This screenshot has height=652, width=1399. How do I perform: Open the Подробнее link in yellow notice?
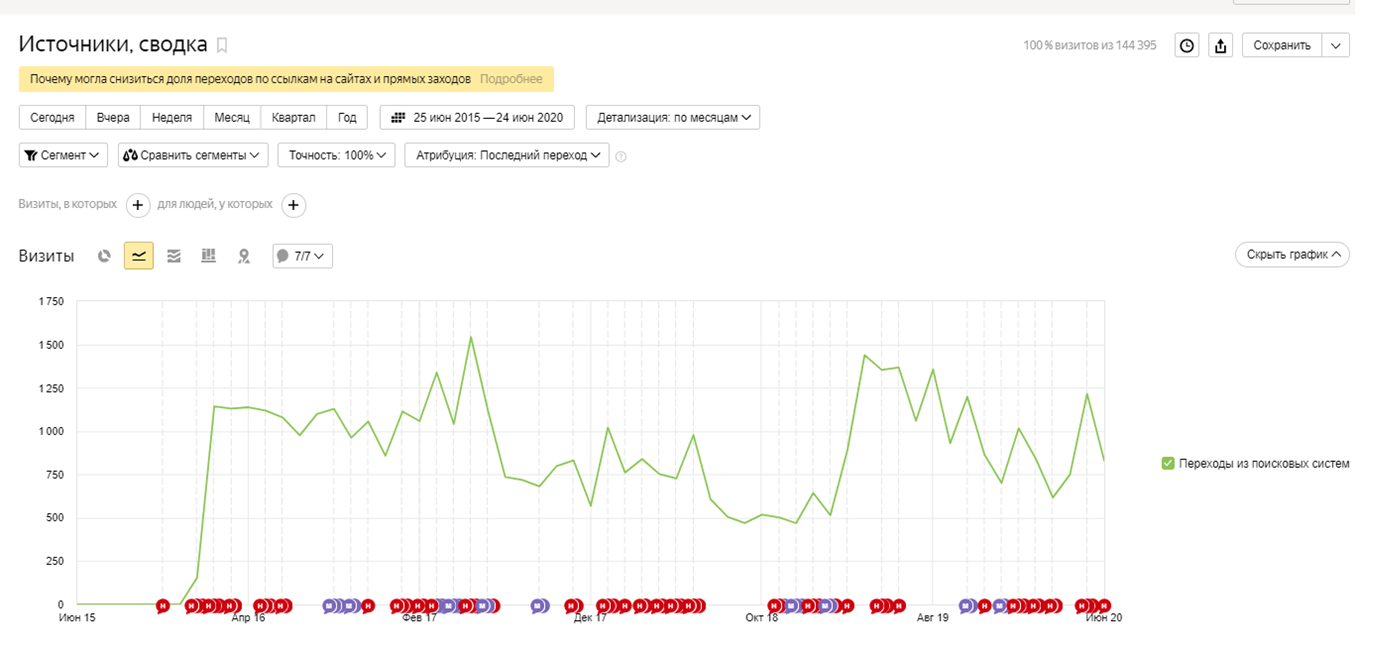point(511,79)
